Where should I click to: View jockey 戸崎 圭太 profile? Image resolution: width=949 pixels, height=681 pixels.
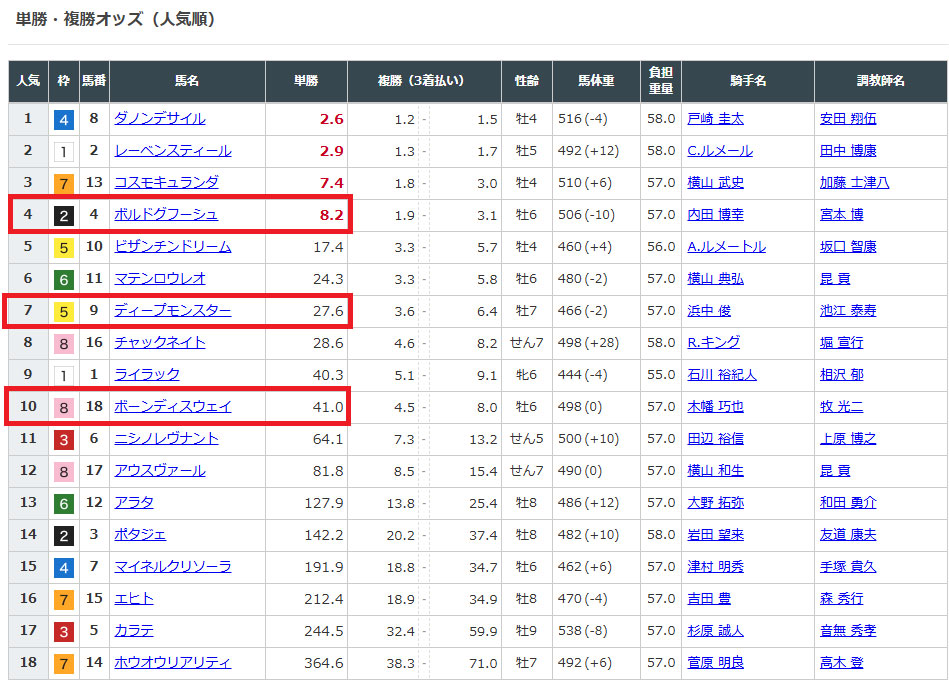(715, 119)
